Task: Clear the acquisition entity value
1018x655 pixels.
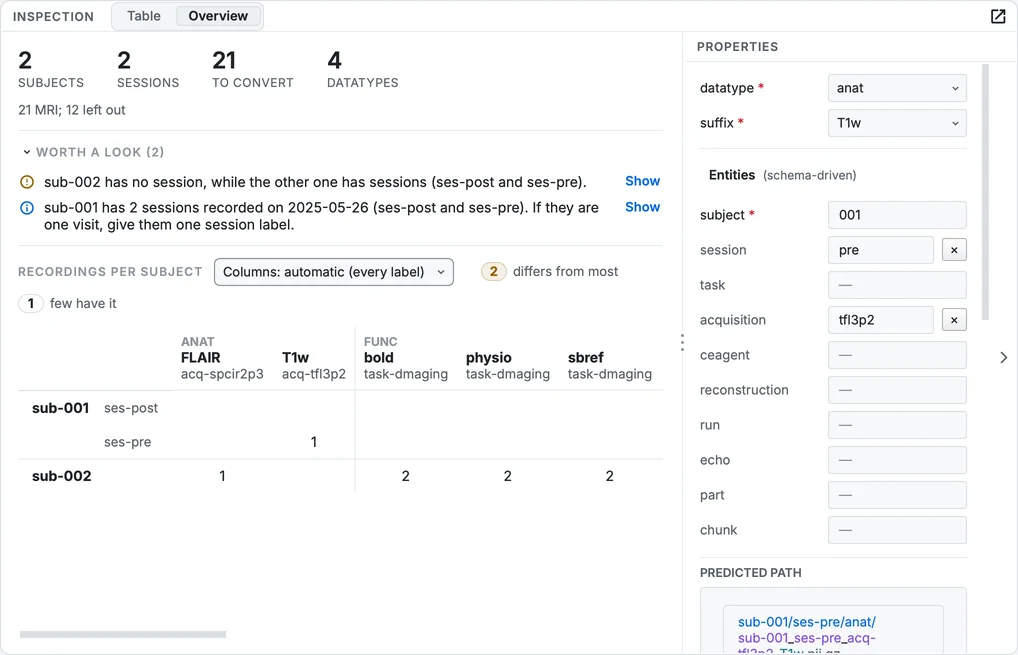Action: tap(954, 320)
